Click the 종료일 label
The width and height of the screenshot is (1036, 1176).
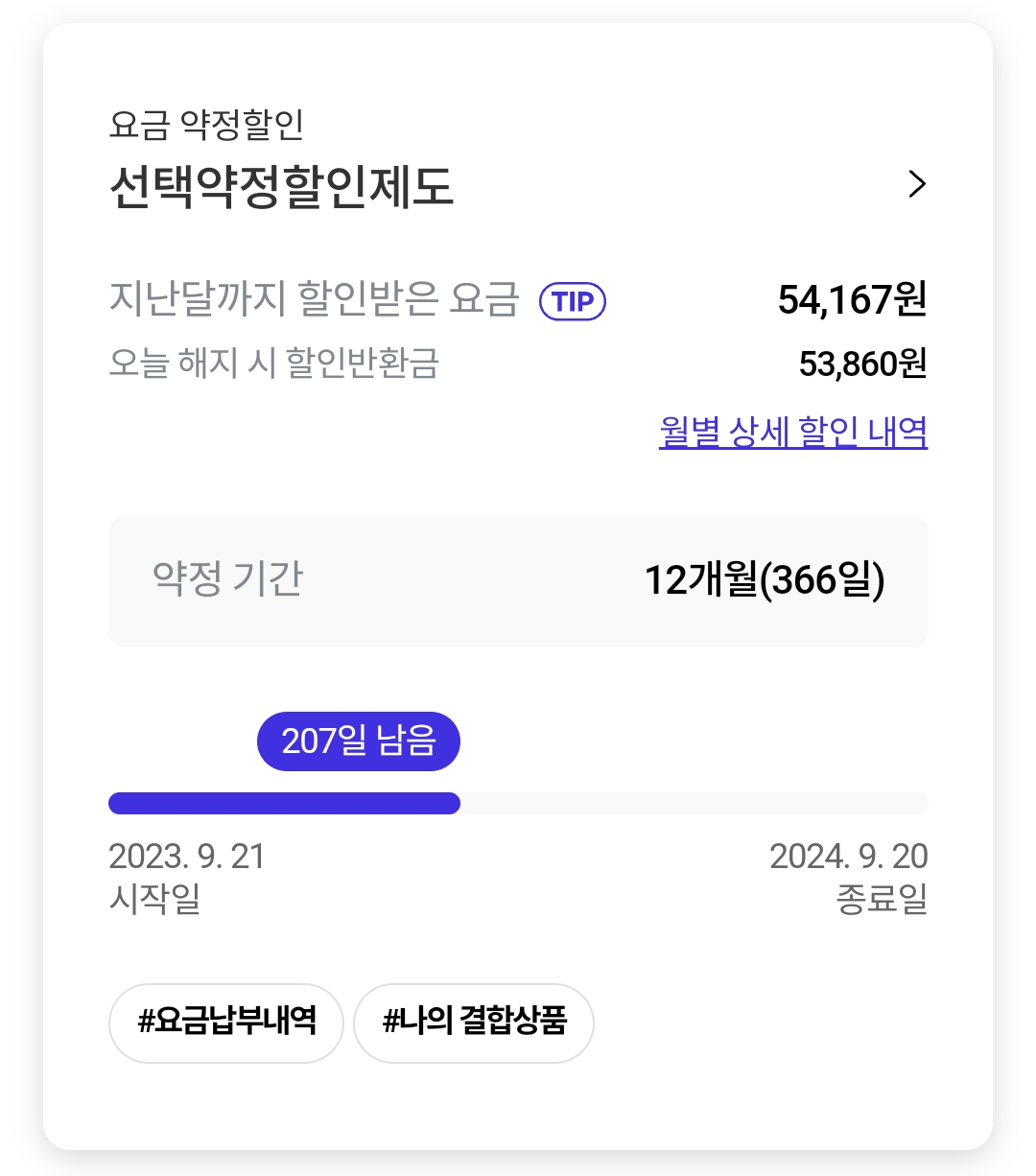(x=882, y=899)
